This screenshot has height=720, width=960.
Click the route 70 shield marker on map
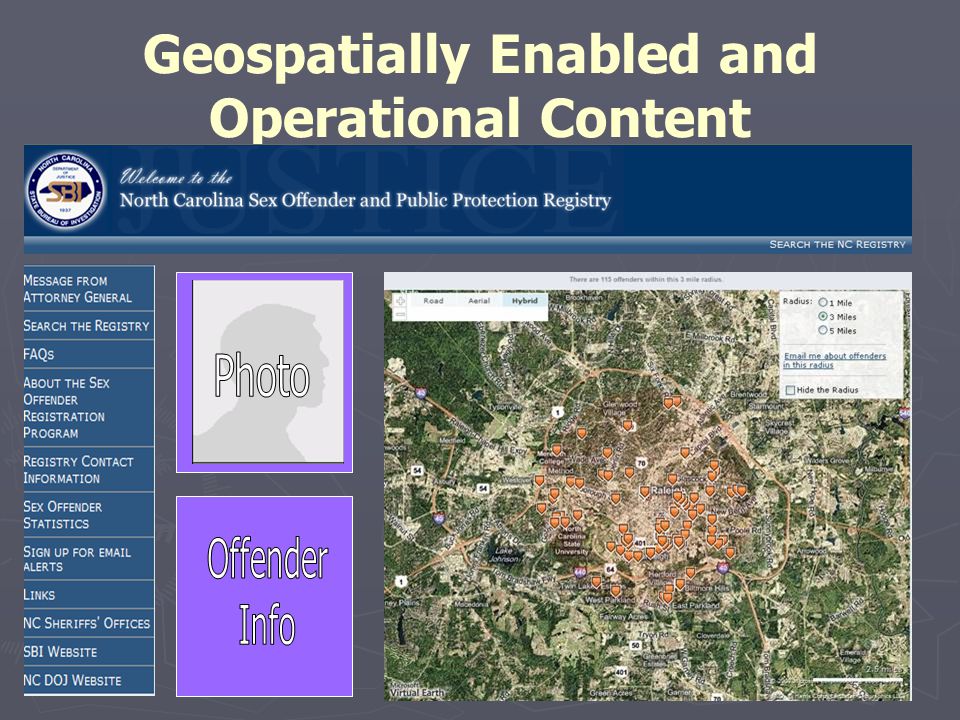(x=641, y=463)
